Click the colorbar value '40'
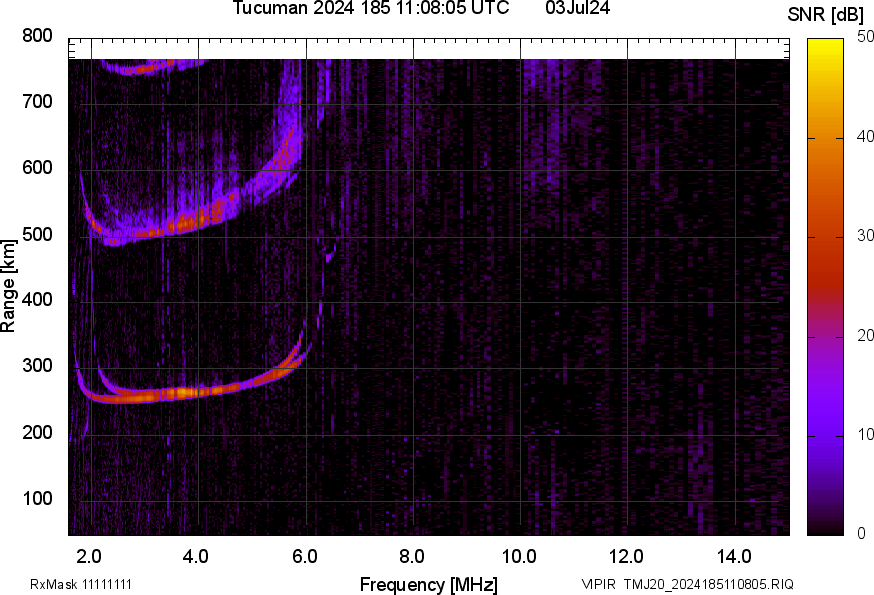This screenshot has width=874, height=595. pos(865,137)
